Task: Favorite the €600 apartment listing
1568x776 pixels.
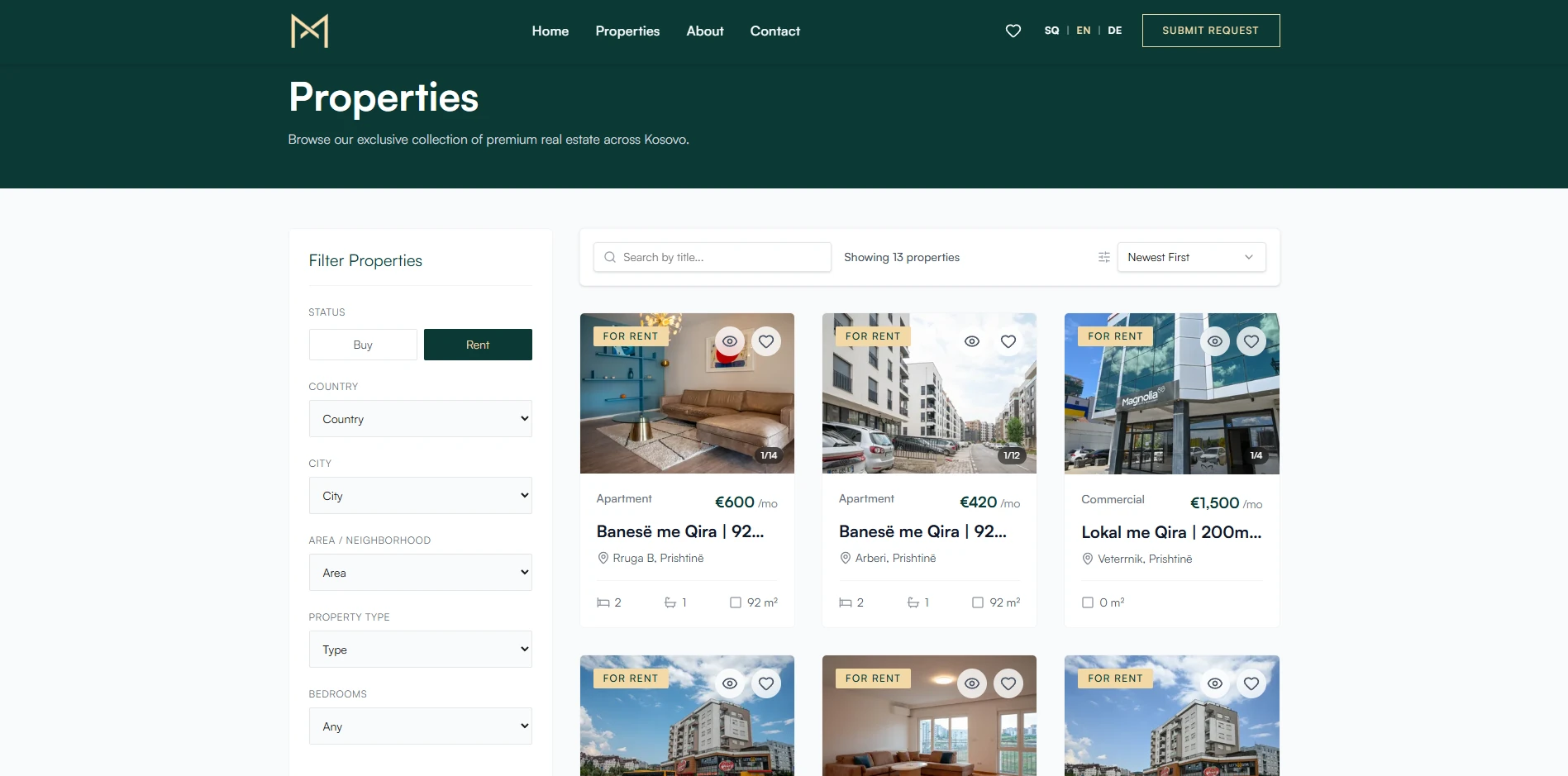Action: (x=766, y=341)
